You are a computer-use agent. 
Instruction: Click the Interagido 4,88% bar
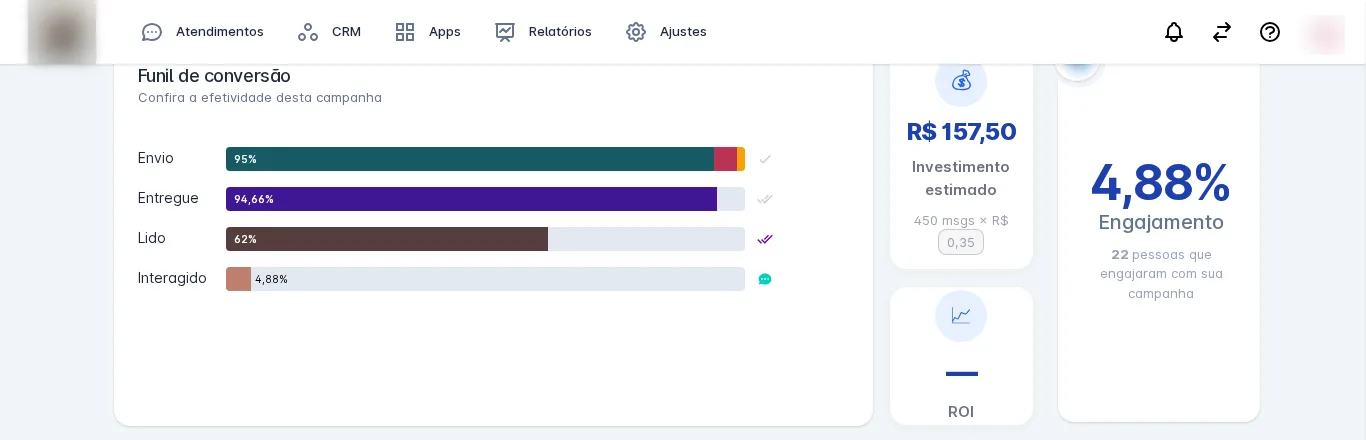tap(238, 279)
